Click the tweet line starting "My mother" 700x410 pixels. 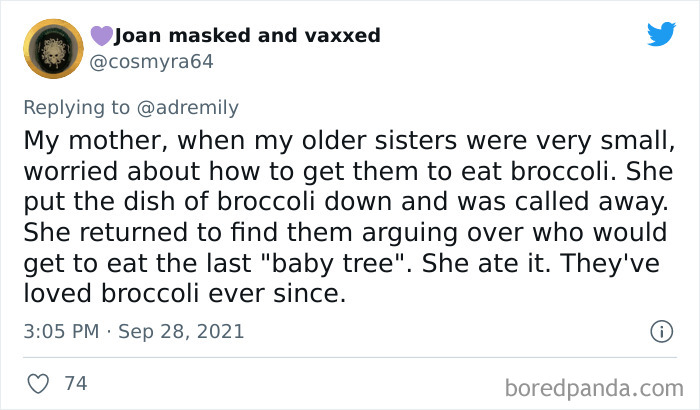click(345, 137)
